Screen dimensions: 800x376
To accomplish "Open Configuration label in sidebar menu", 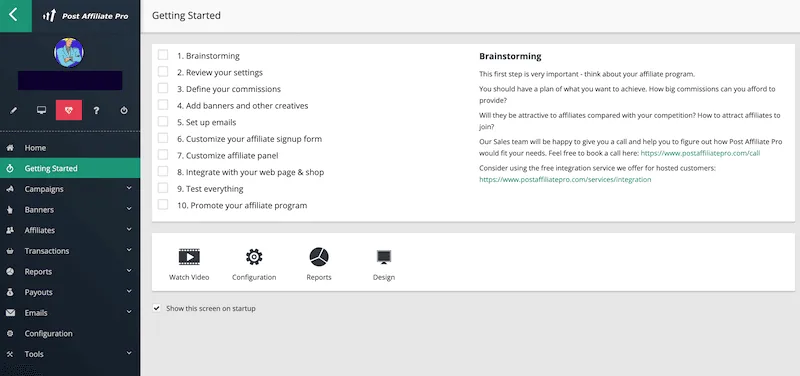I will click(x=48, y=334).
